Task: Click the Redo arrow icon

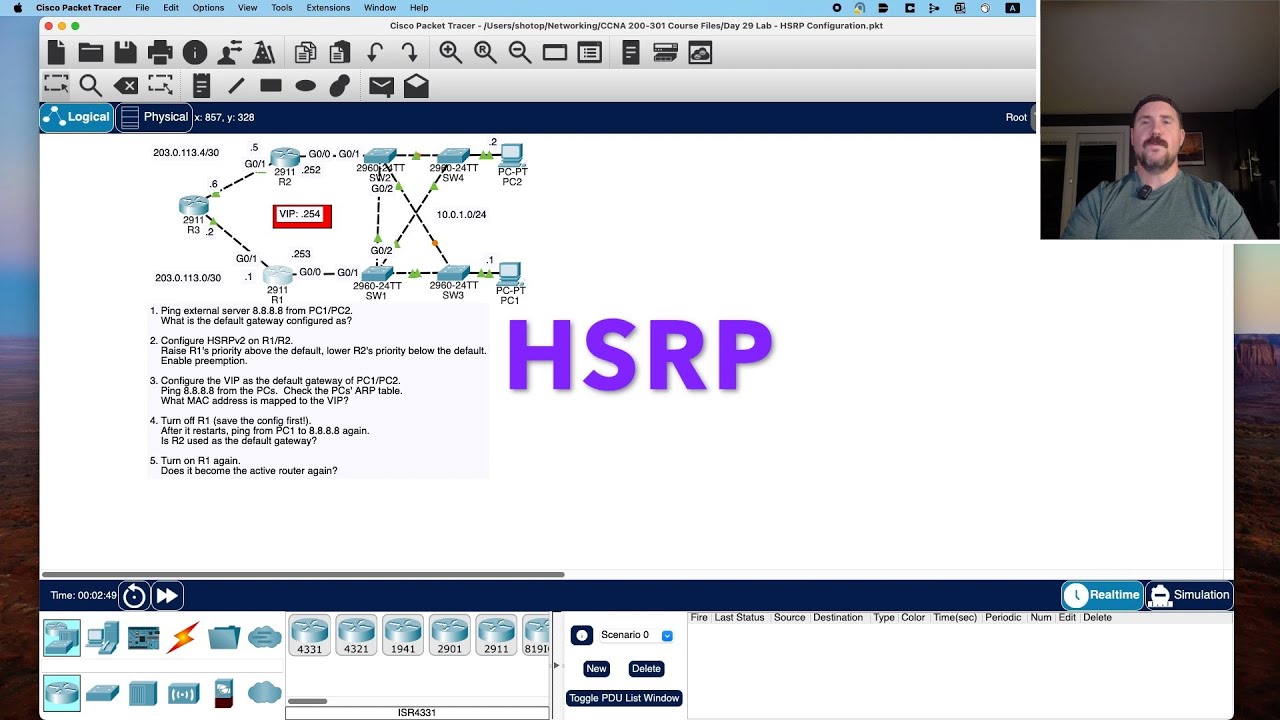Action: coord(409,53)
